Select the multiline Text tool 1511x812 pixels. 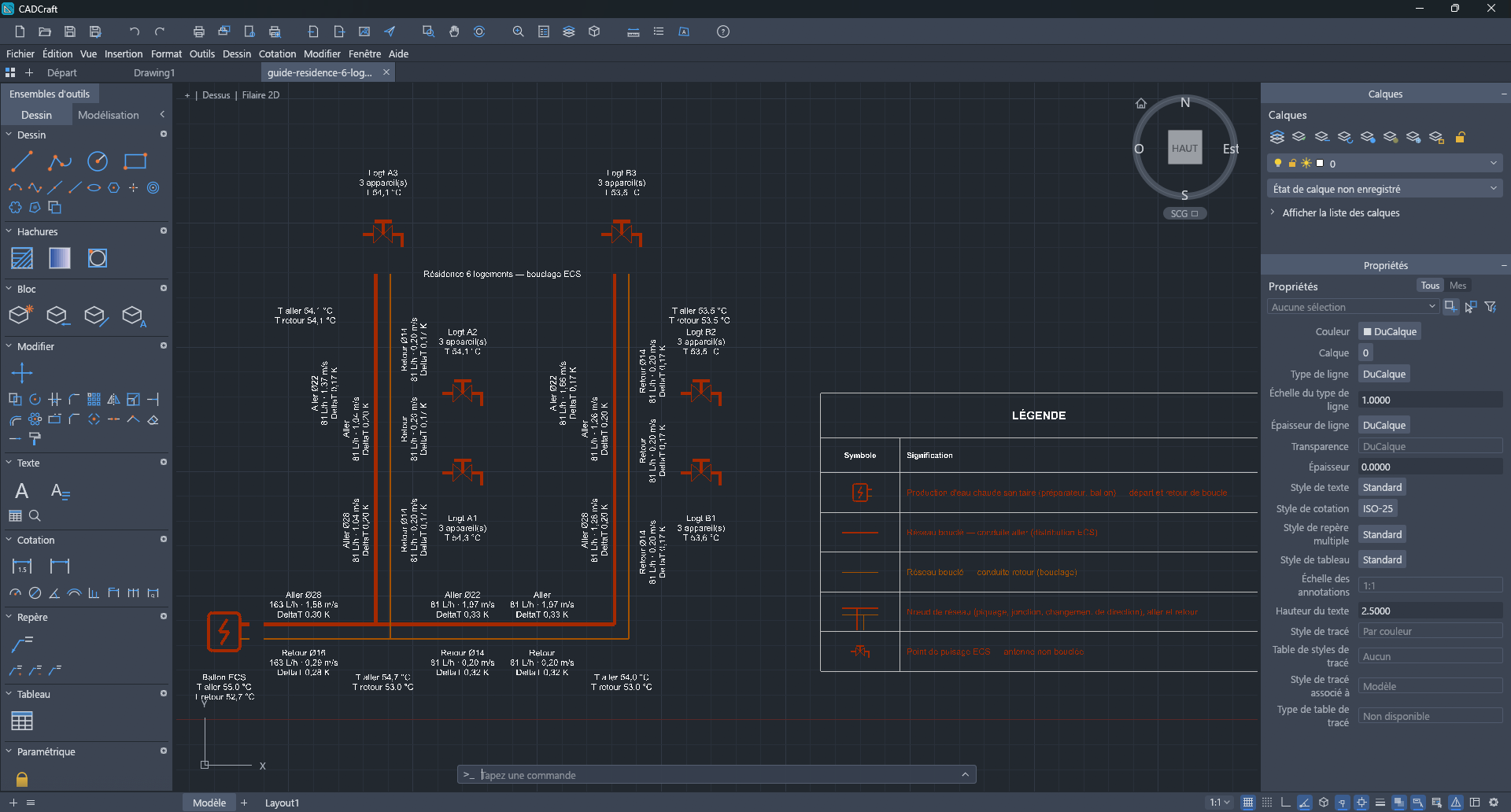tap(22, 491)
